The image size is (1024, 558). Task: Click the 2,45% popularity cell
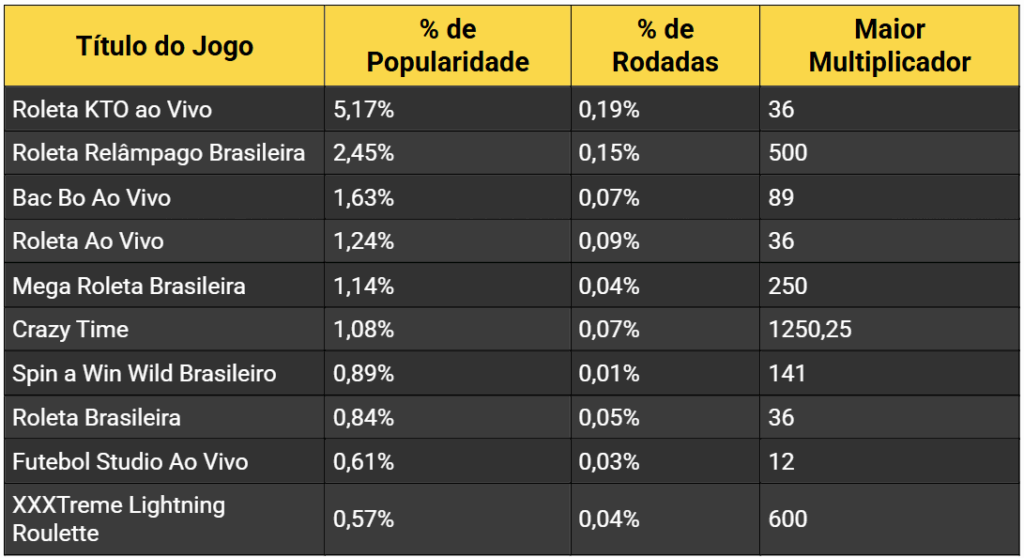tap(363, 153)
